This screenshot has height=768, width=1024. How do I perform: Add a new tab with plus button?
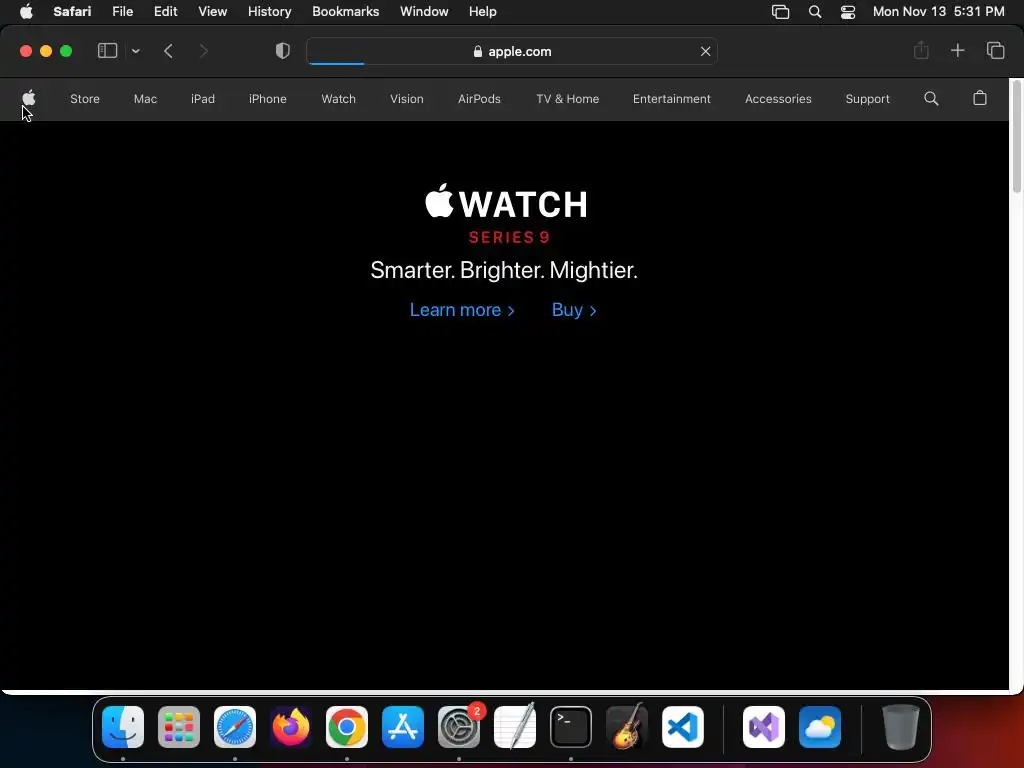click(957, 50)
